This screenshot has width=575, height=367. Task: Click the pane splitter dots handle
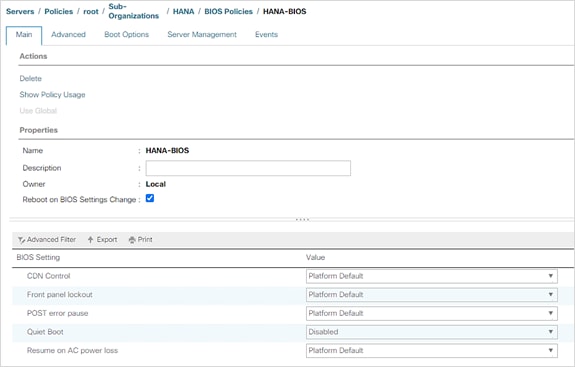(302, 220)
